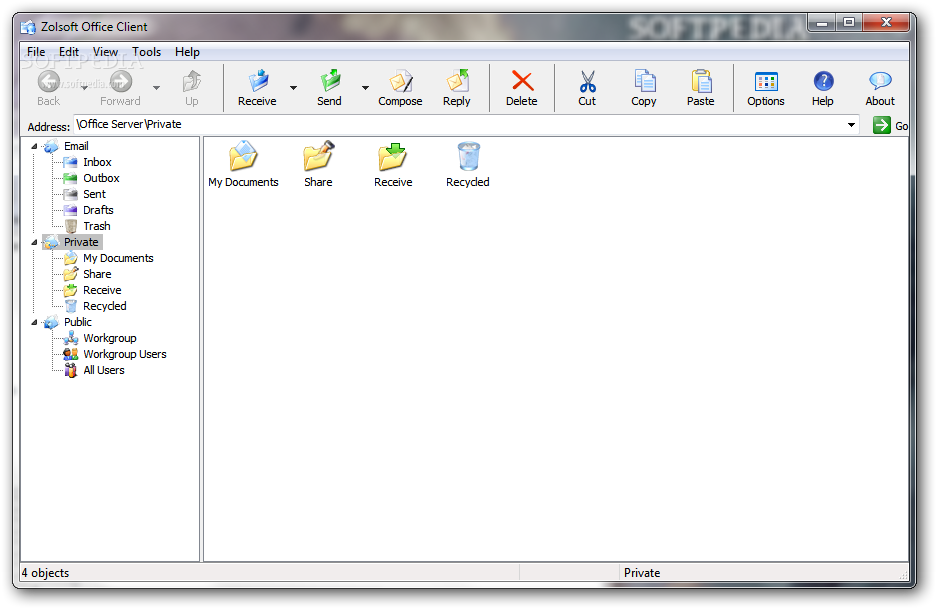This screenshot has width=937, height=609.
Task: Select My Documents in the tree
Action: (118, 258)
